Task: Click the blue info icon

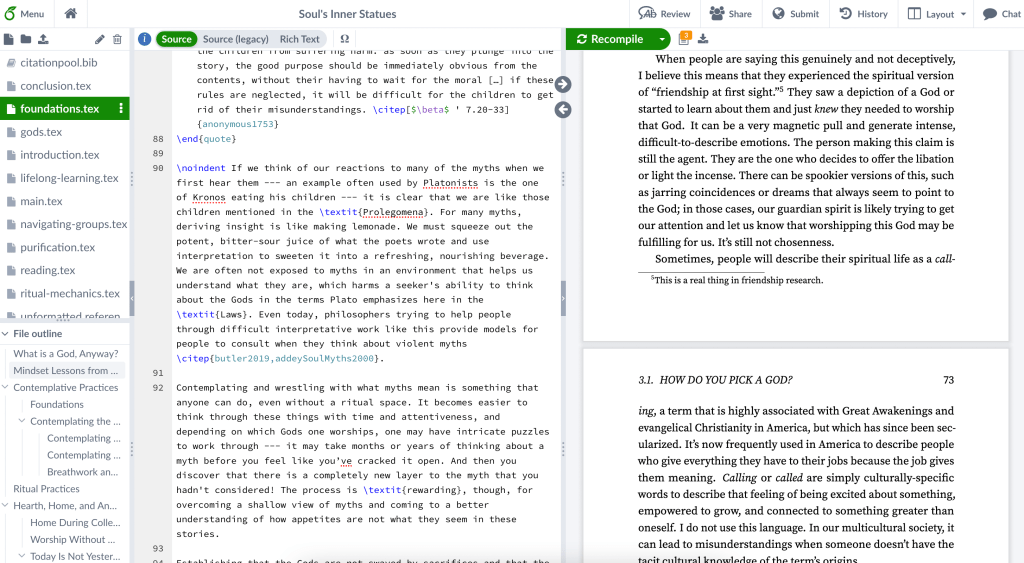Action: pyautogui.click(x=145, y=39)
